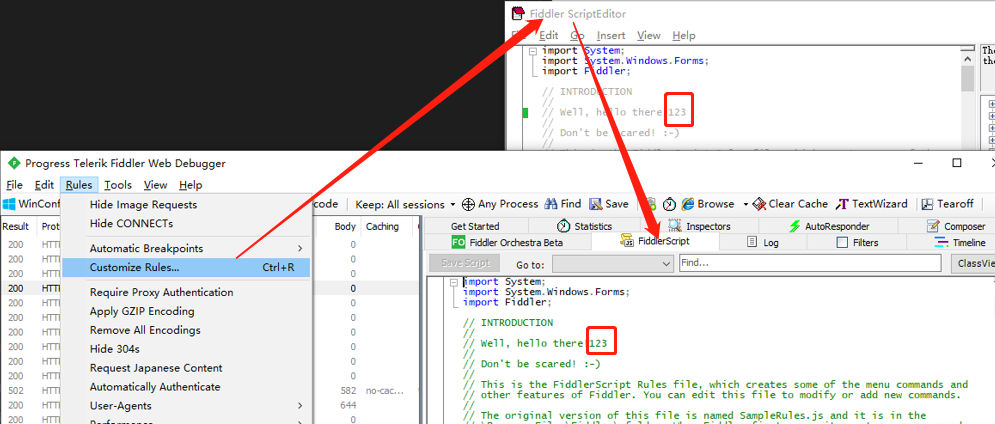Image resolution: width=995 pixels, height=424 pixels.
Task: Click "// Don't be scared! :-)" line in FiddlerScript tab
Action: 532,364
